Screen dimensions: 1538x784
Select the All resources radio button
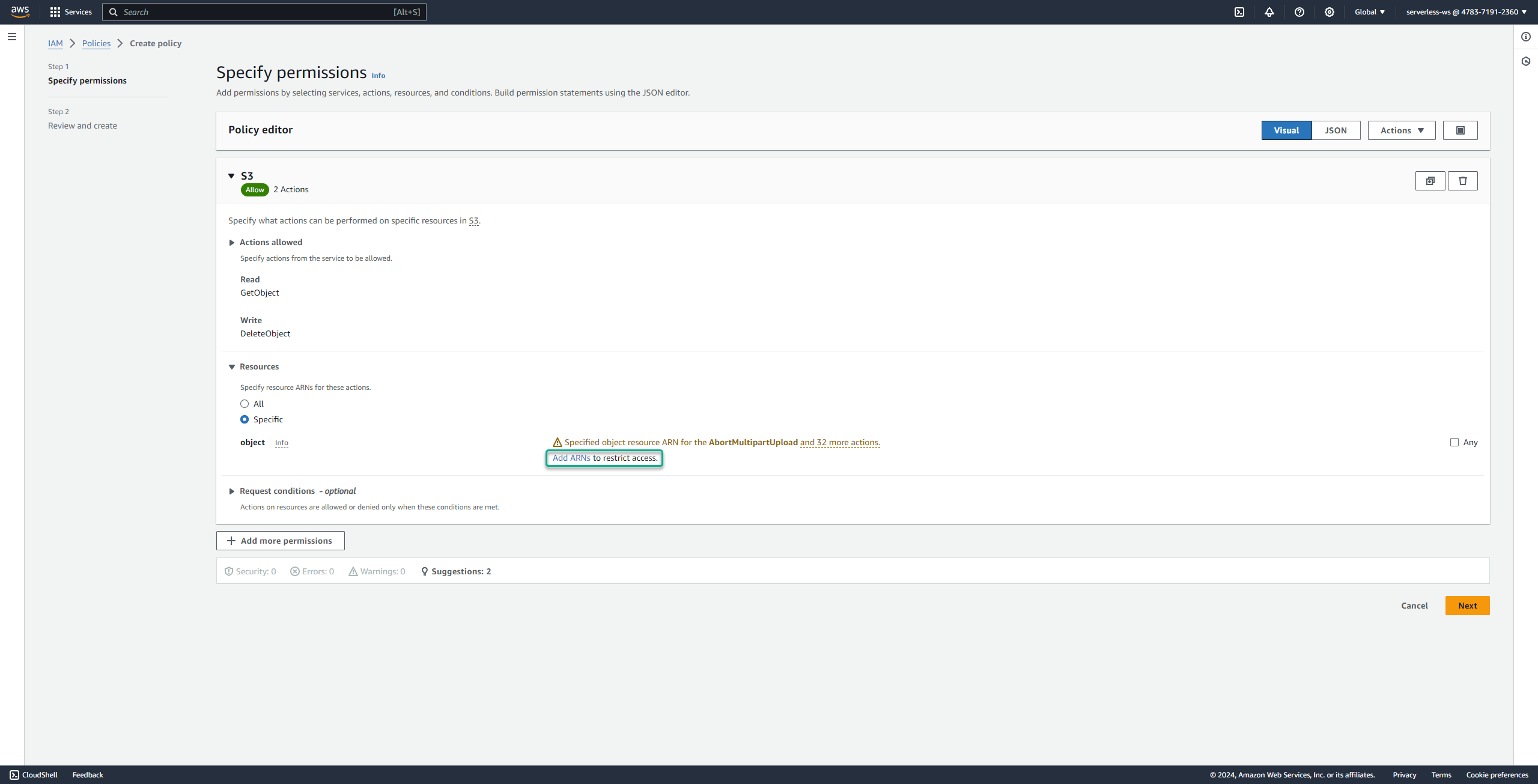click(x=245, y=403)
